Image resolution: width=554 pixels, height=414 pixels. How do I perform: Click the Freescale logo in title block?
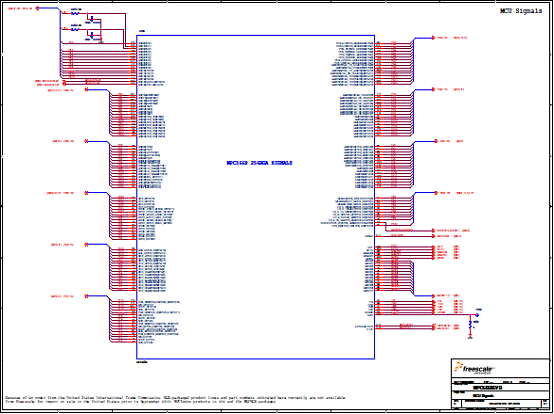(x=474, y=368)
